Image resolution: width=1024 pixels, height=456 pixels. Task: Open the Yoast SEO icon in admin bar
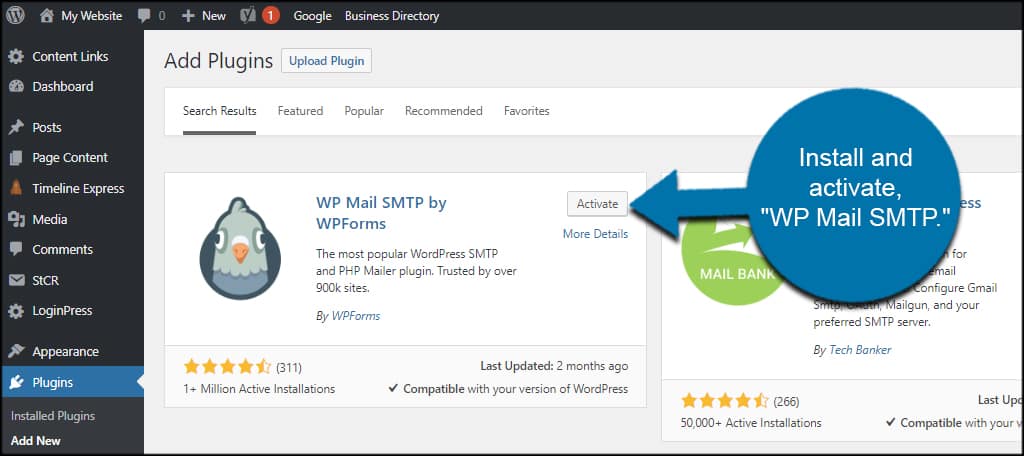pyautogui.click(x=248, y=16)
